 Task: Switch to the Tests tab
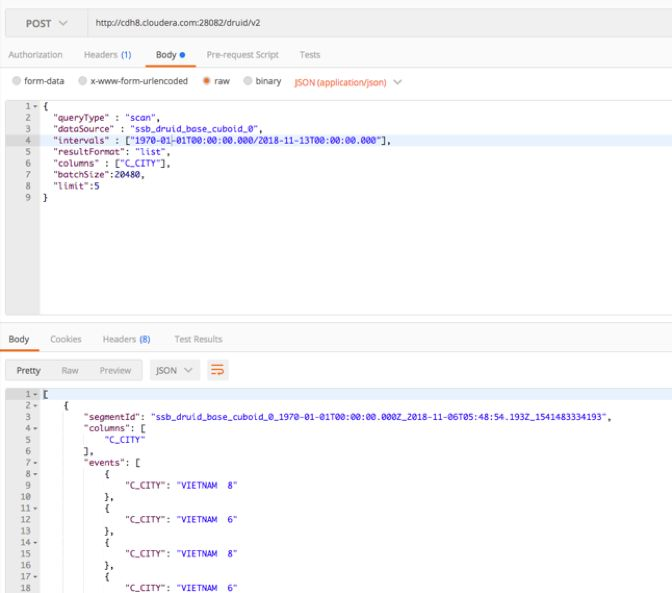pos(312,54)
